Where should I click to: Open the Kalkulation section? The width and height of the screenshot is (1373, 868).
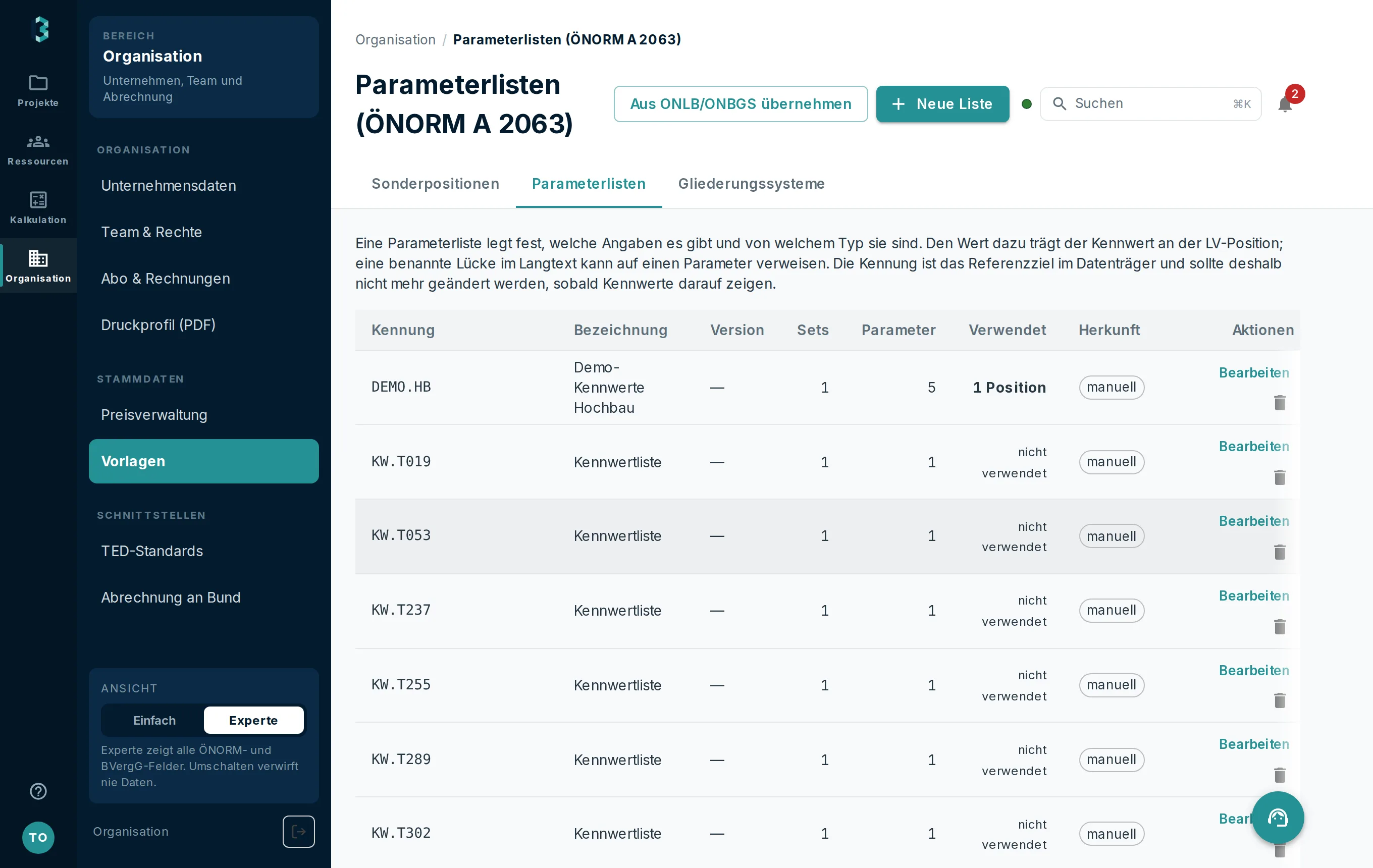click(x=38, y=208)
